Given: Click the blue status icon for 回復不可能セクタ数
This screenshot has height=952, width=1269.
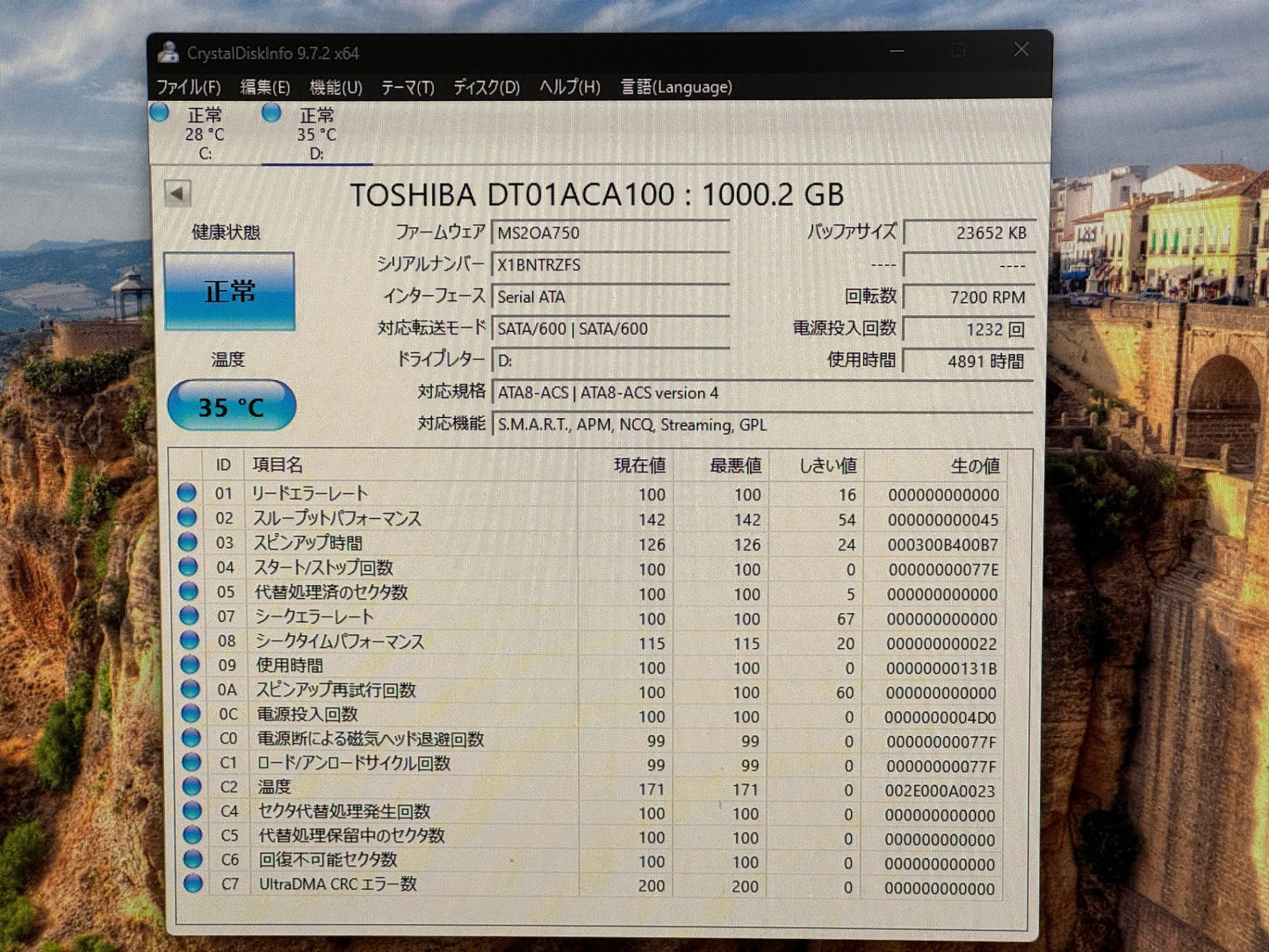Looking at the screenshot, I should pos(193,859).
